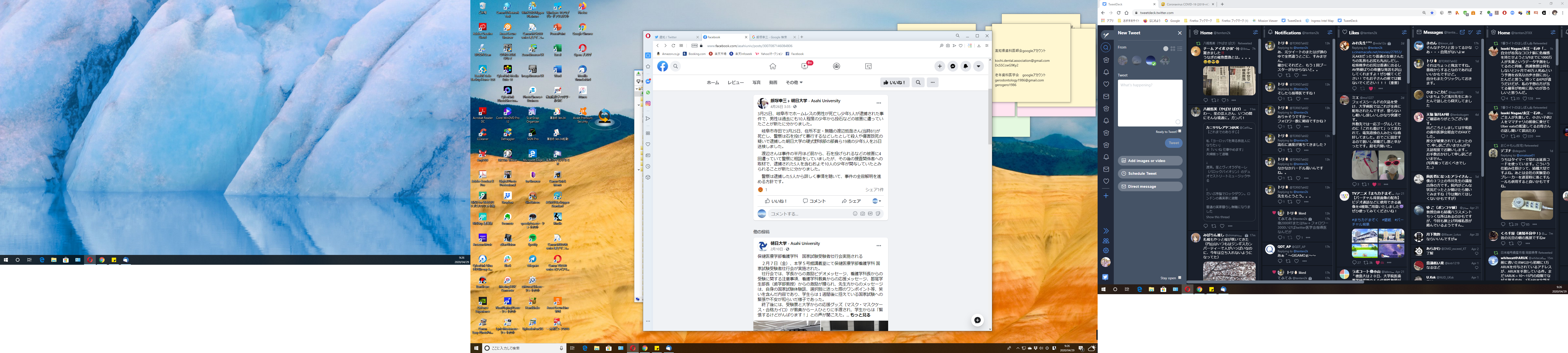Image resolution: width=1568 pixels, height=353 pixels.
Task: Close the New Tweet panel
Action: pyautogui.click(x=1180, y=33)
